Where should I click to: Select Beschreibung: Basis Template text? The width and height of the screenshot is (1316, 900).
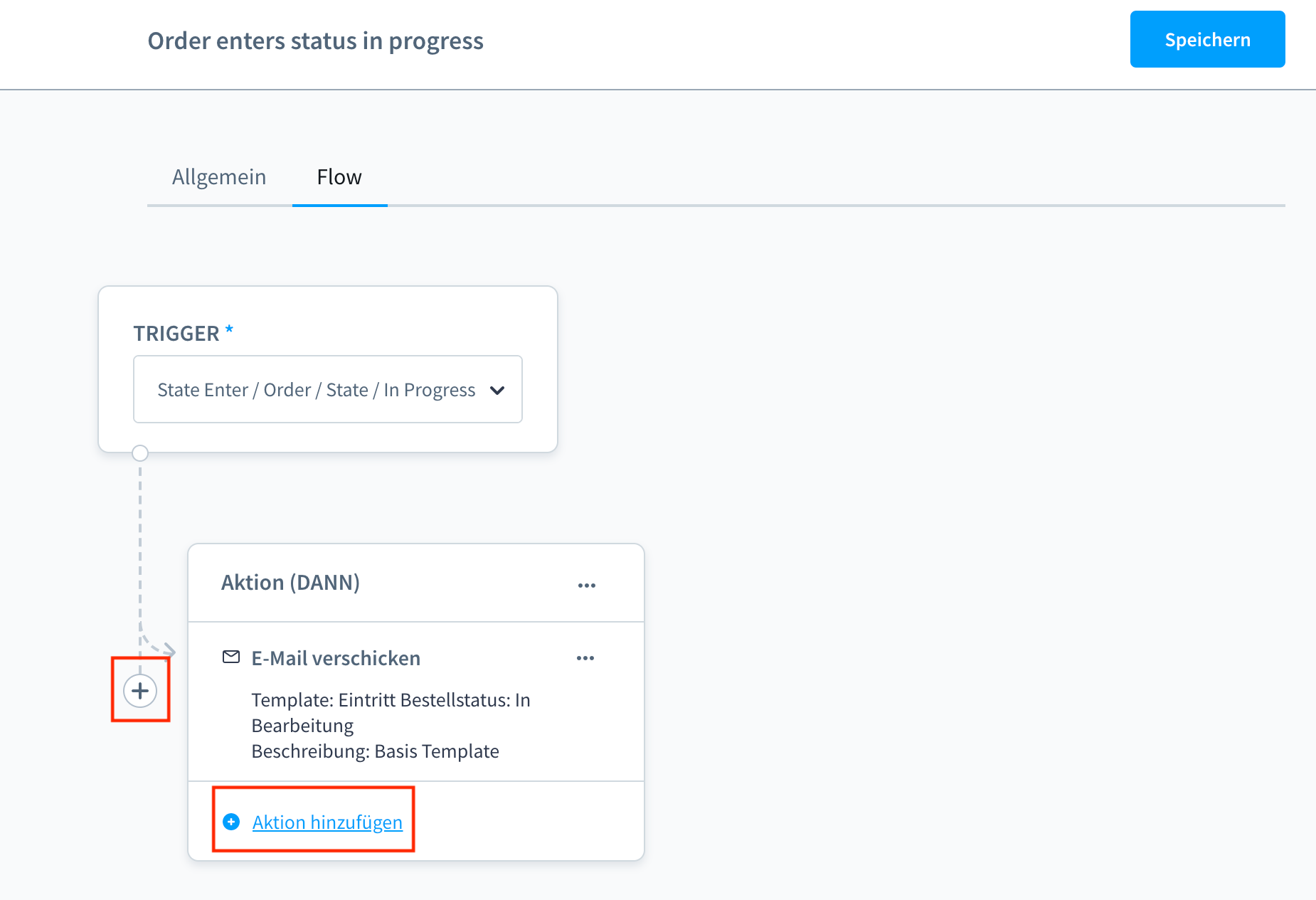click(376, 751)
